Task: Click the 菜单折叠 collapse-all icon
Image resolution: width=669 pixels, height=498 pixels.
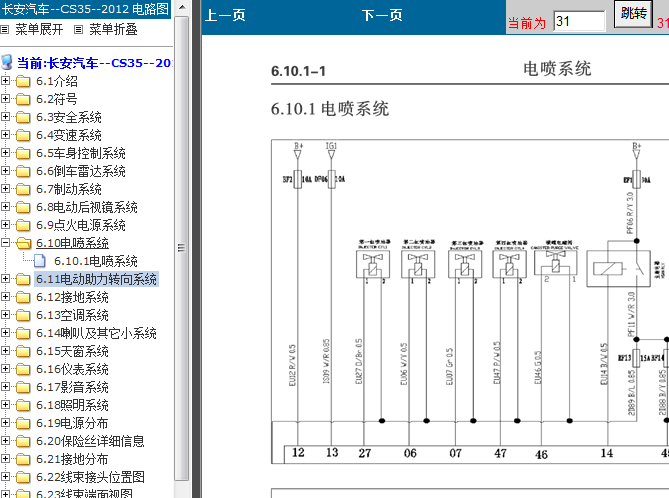Action: [78, 29]
